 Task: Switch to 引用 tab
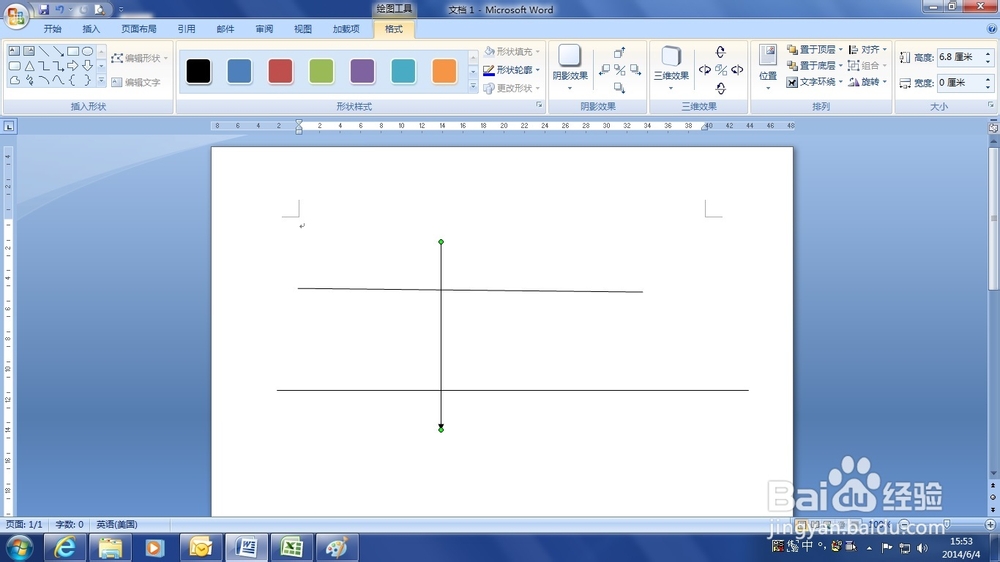tap(186, 29)
